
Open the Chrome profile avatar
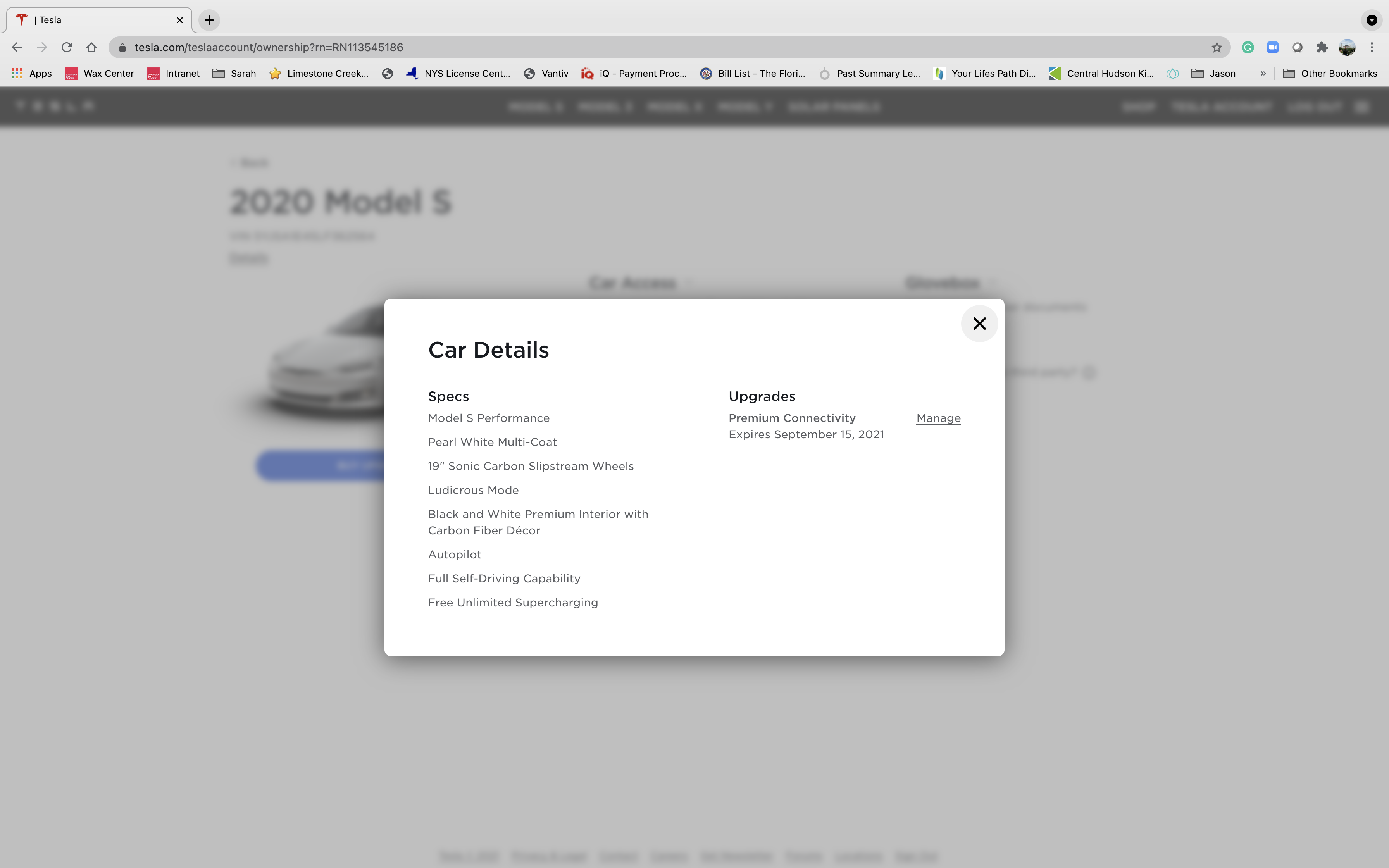point(1346,48)
